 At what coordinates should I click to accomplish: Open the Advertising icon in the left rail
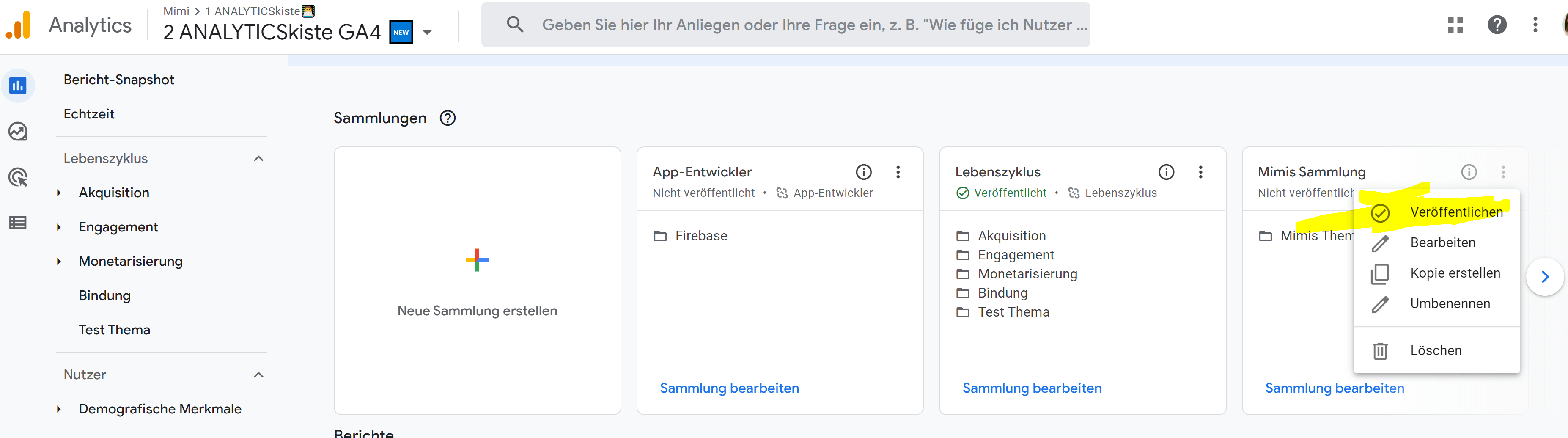point(18,176)
